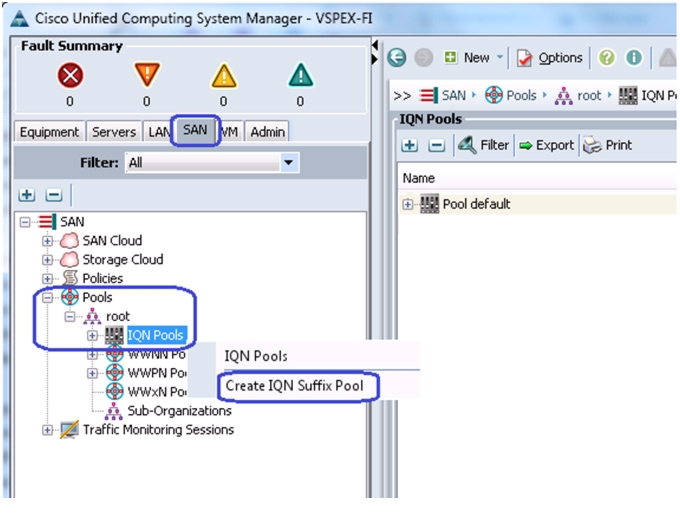
Task: Open the Options toolbar button
Action: pyautogui.click(x=549, y=58)
